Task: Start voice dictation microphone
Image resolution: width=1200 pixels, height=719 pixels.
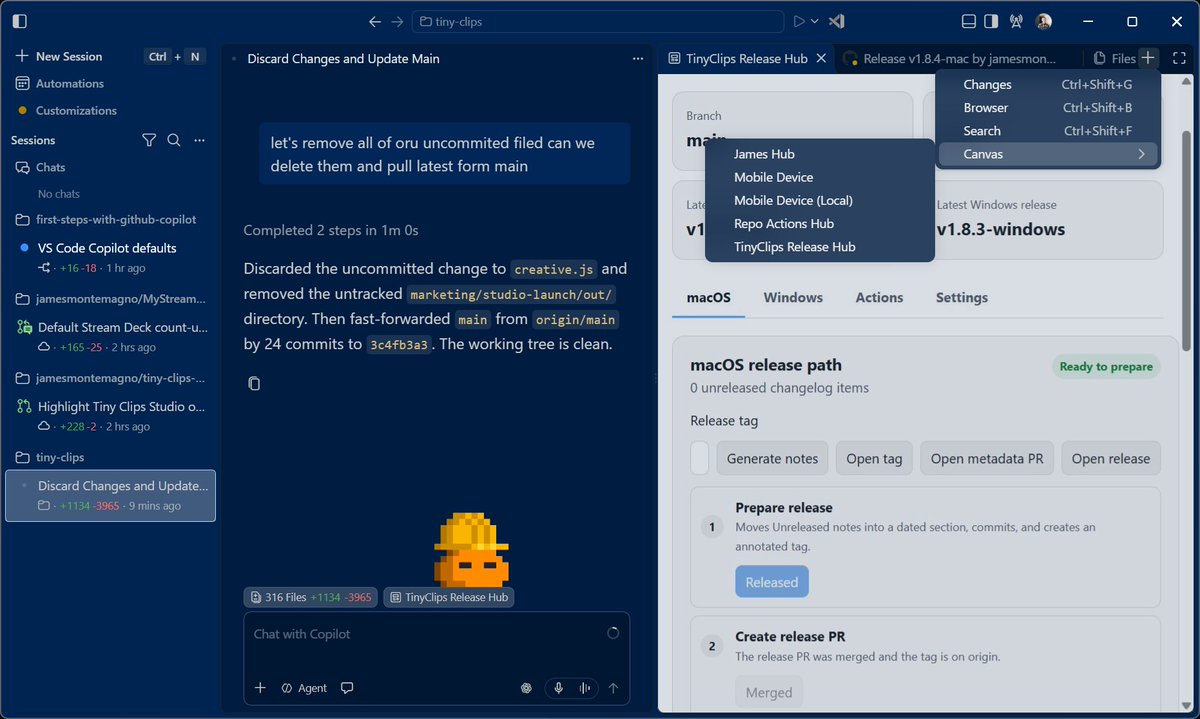Action: (558, 688)
